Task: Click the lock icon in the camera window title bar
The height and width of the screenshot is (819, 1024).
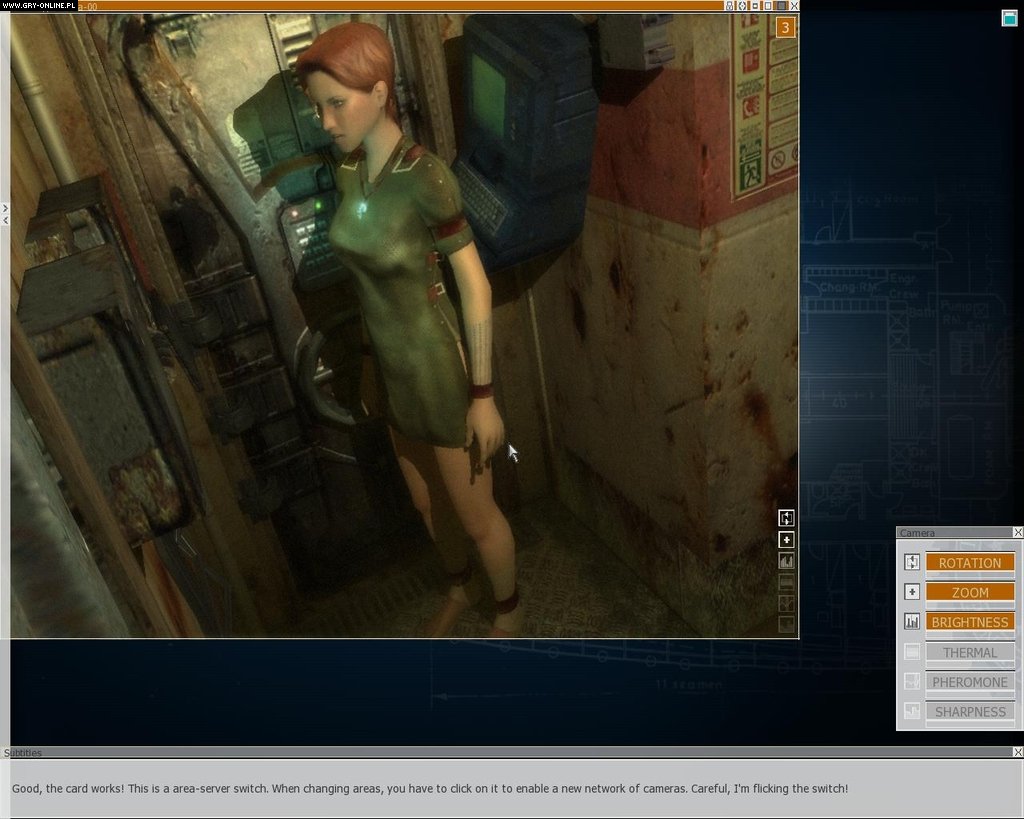Action: (730, 6)
